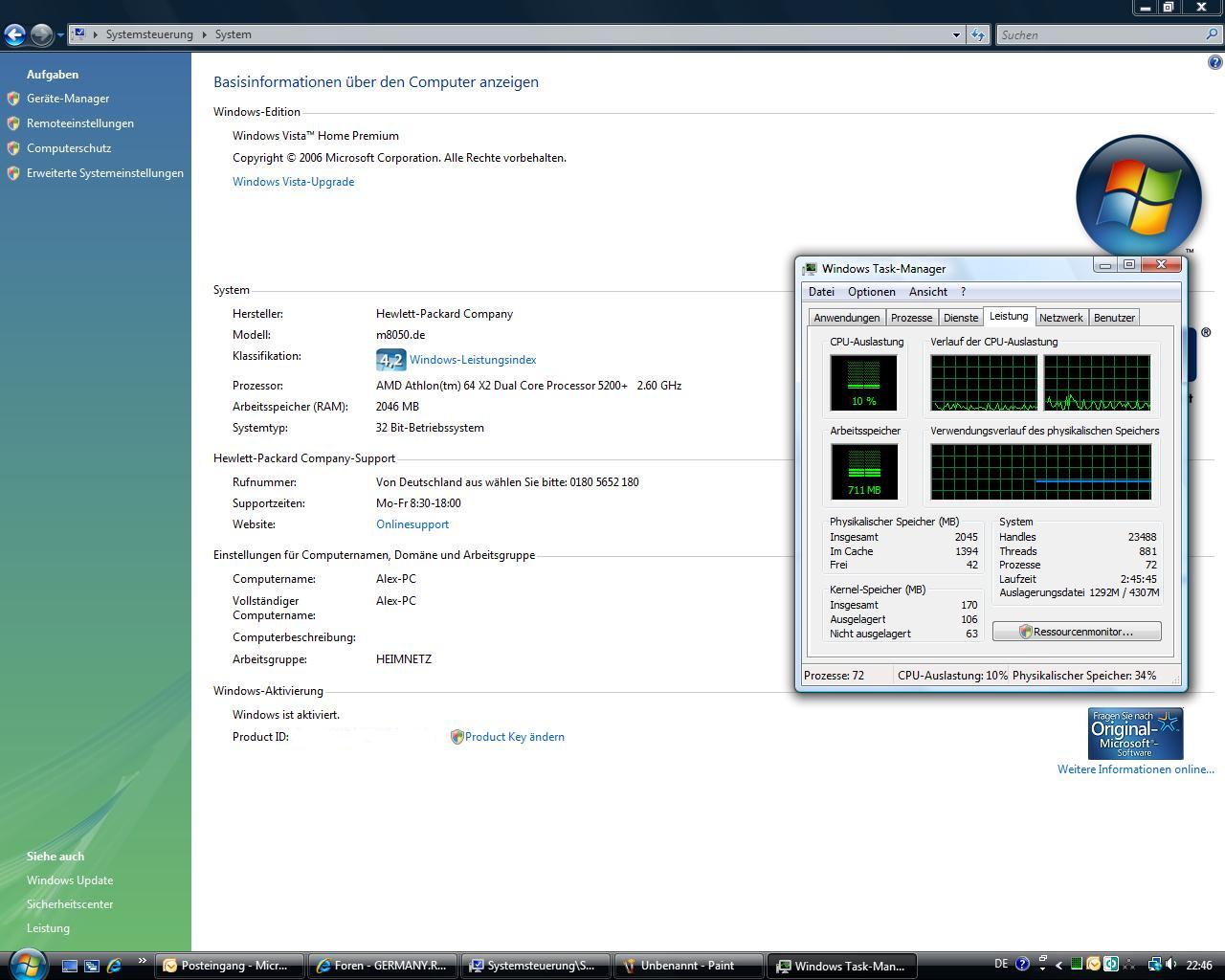Open the ? help menu in Task-Manager
This screenshot has height=980, width=1225.
pyautogui.click(x=964, y=292)
